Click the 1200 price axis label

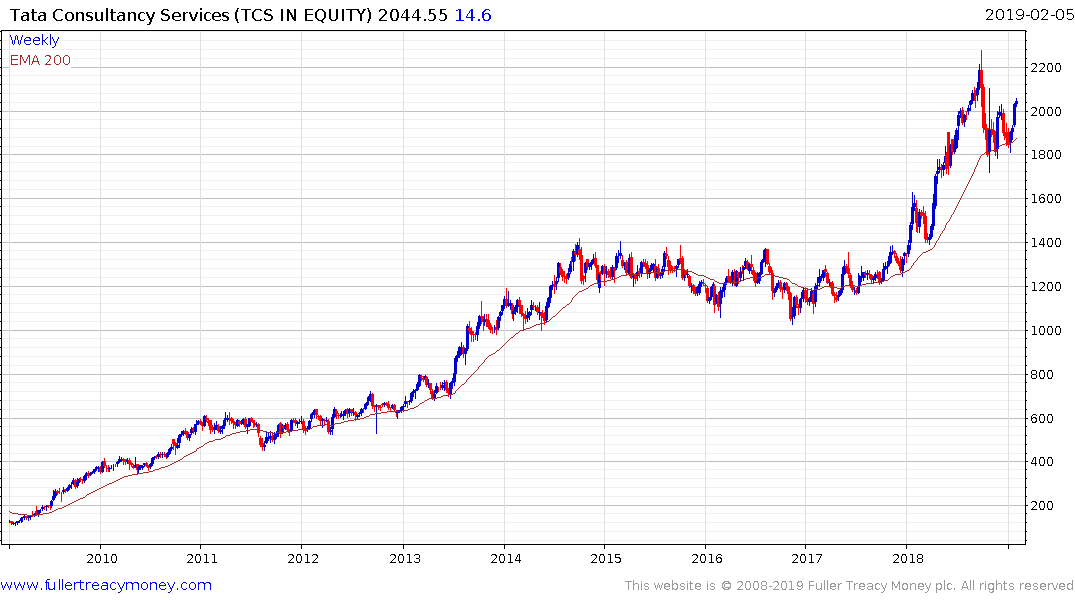coord(1046,287)
